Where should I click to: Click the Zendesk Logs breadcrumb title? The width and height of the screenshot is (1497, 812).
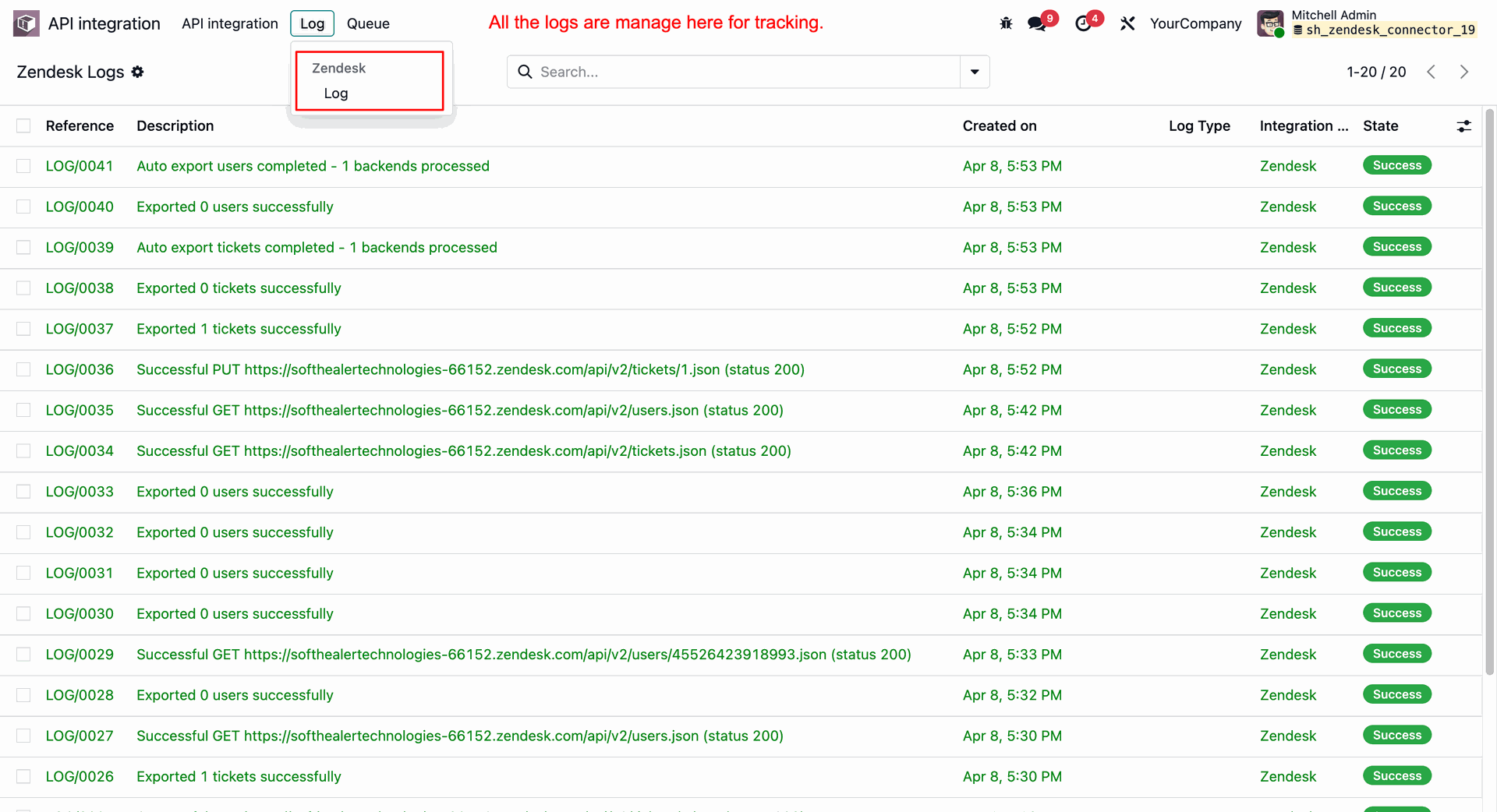click(70, 72)
